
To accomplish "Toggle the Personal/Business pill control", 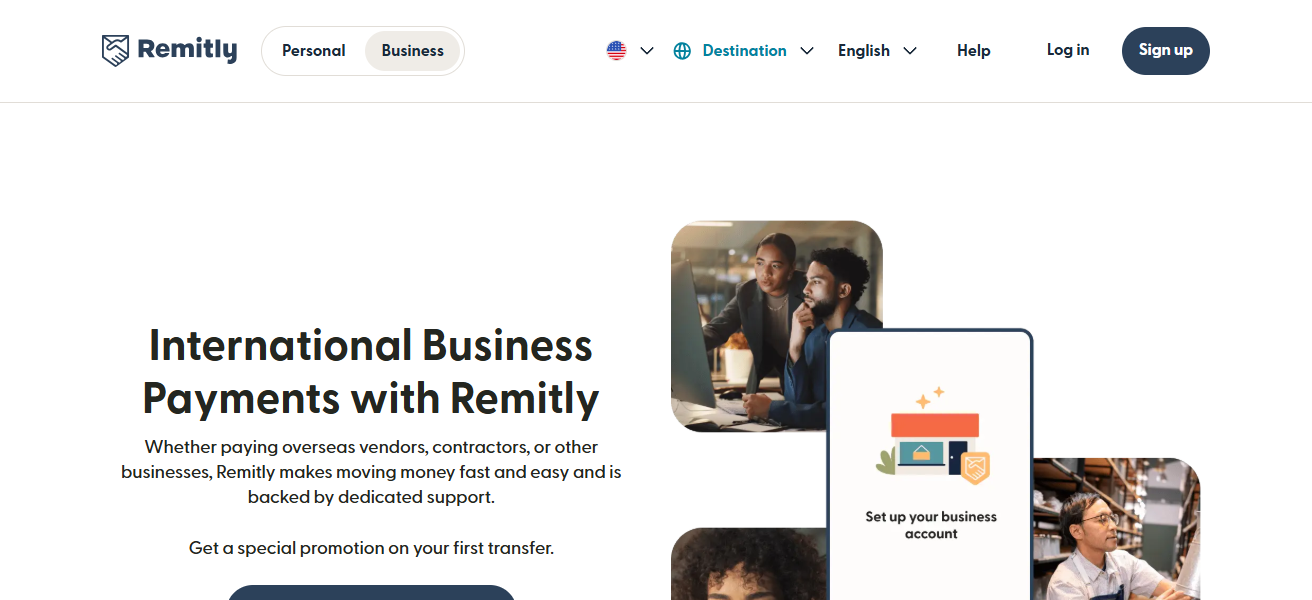I will [363, 50].
